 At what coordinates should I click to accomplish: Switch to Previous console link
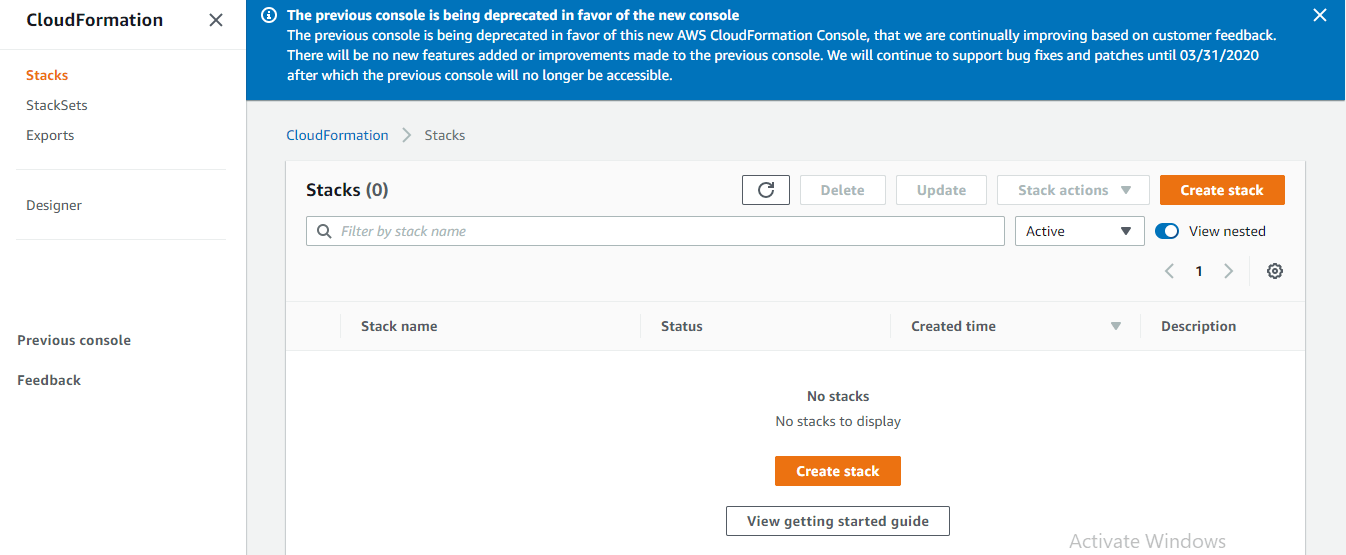click(74, 340)
